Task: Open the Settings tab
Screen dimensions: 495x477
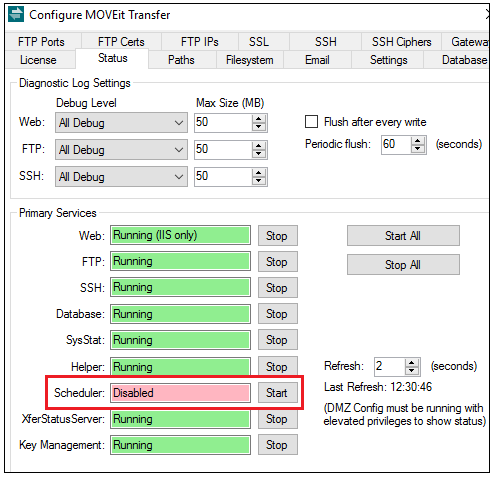Action: (x=389, y=60)
